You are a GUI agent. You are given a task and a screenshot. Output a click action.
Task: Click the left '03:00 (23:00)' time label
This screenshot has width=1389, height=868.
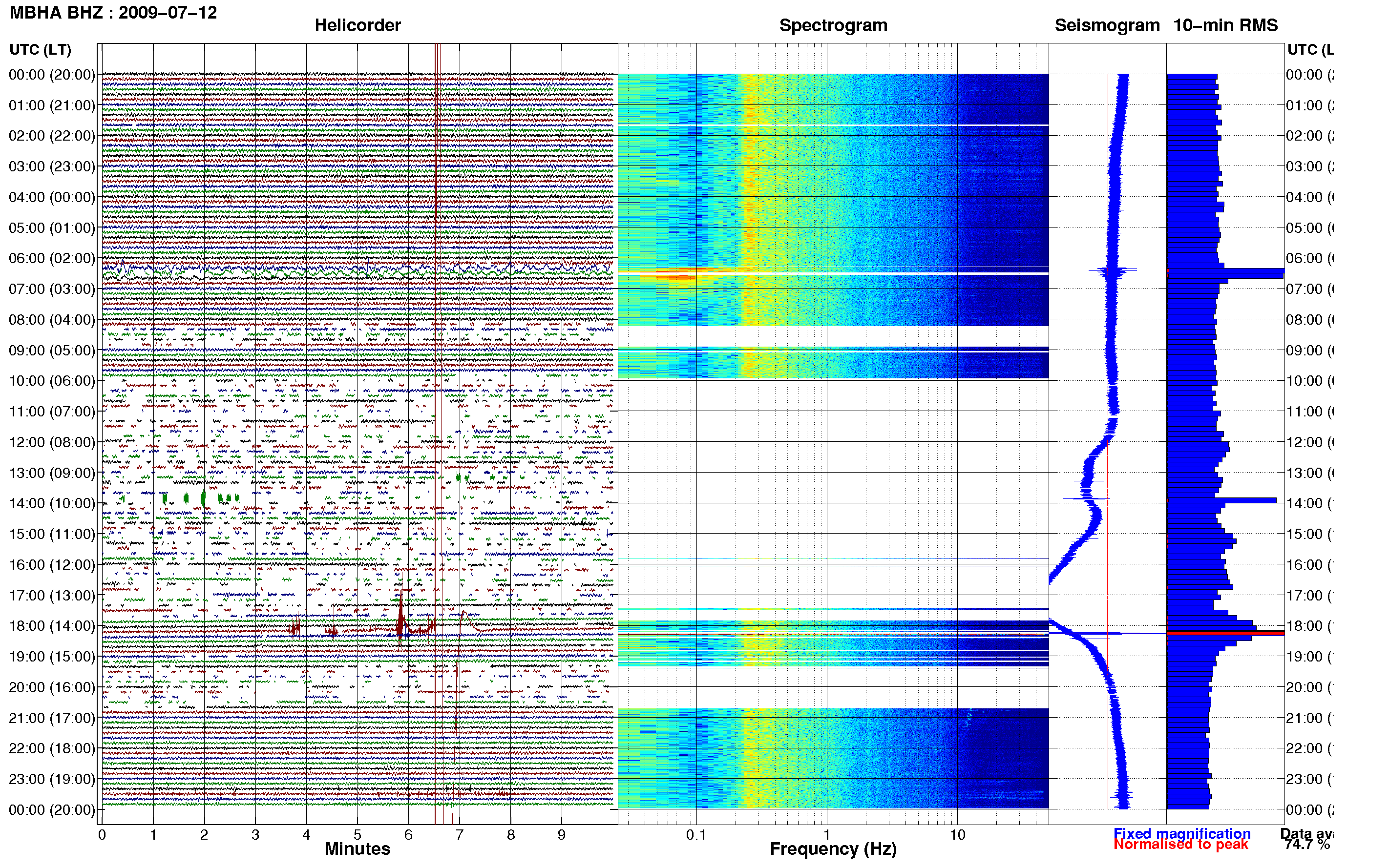[x=52, y=166]
